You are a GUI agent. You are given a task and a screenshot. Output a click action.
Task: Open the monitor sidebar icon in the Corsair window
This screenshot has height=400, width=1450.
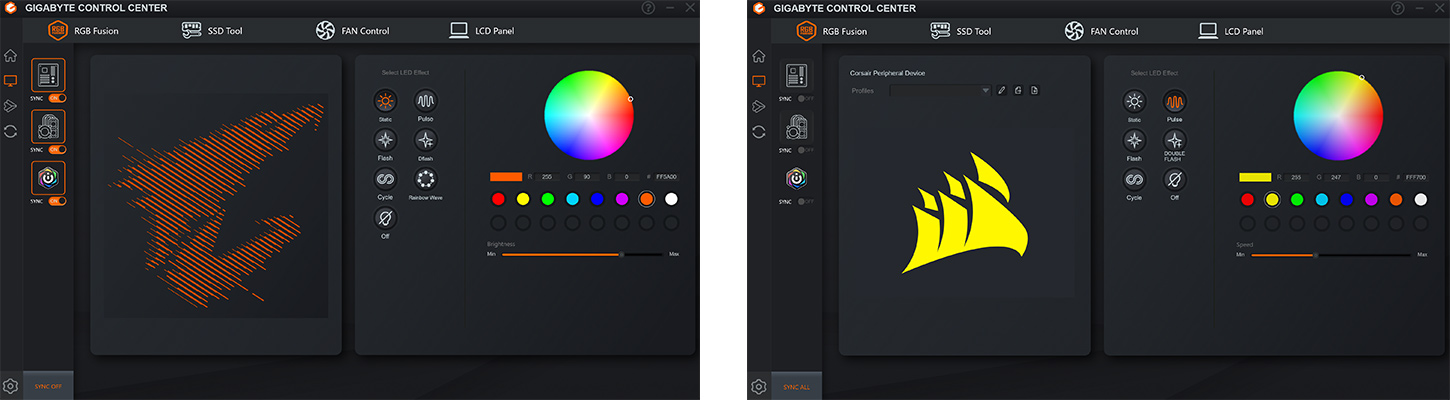[759, 81]
